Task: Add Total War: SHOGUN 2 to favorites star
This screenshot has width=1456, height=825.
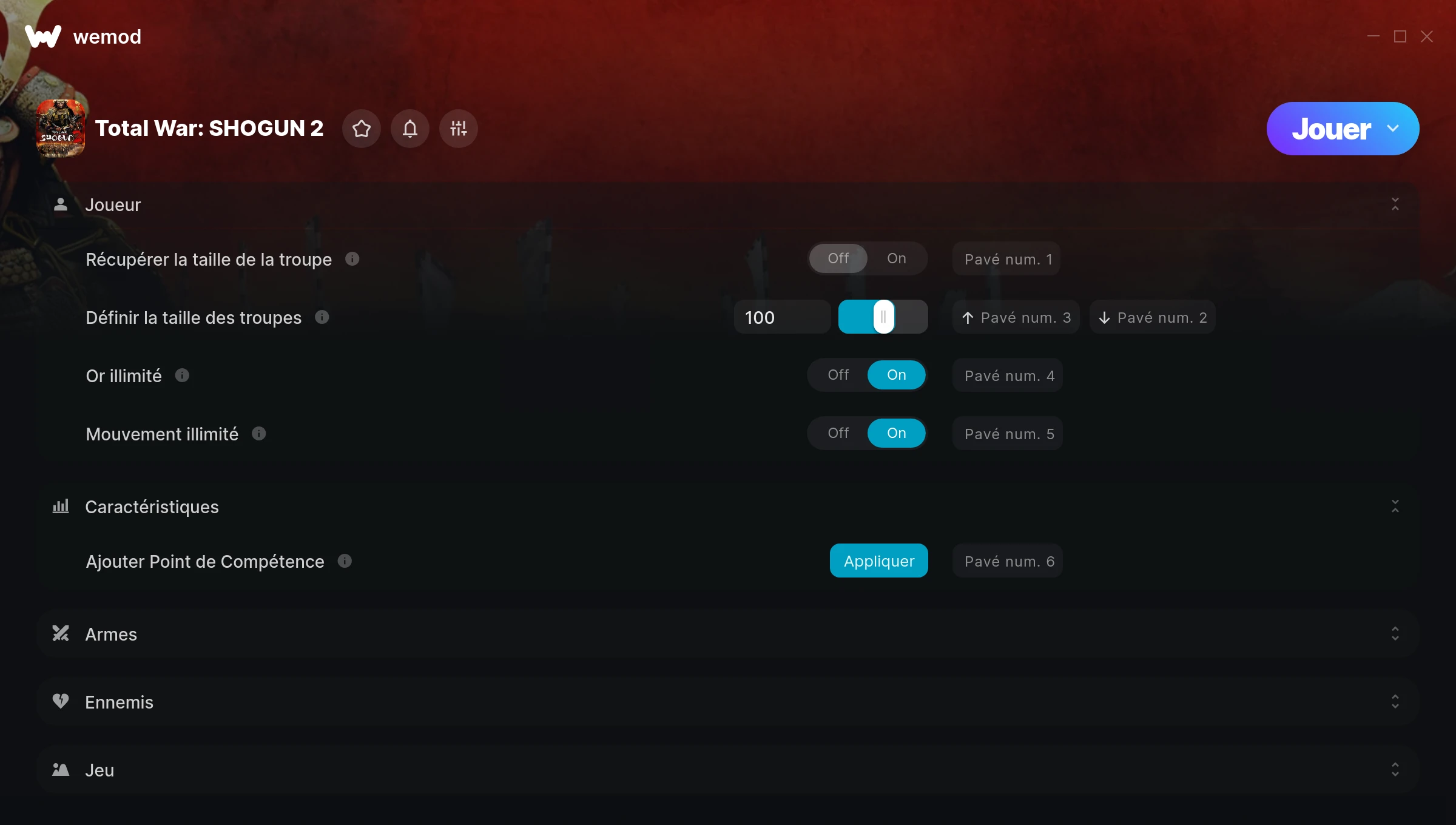Action: pos(362,129)
